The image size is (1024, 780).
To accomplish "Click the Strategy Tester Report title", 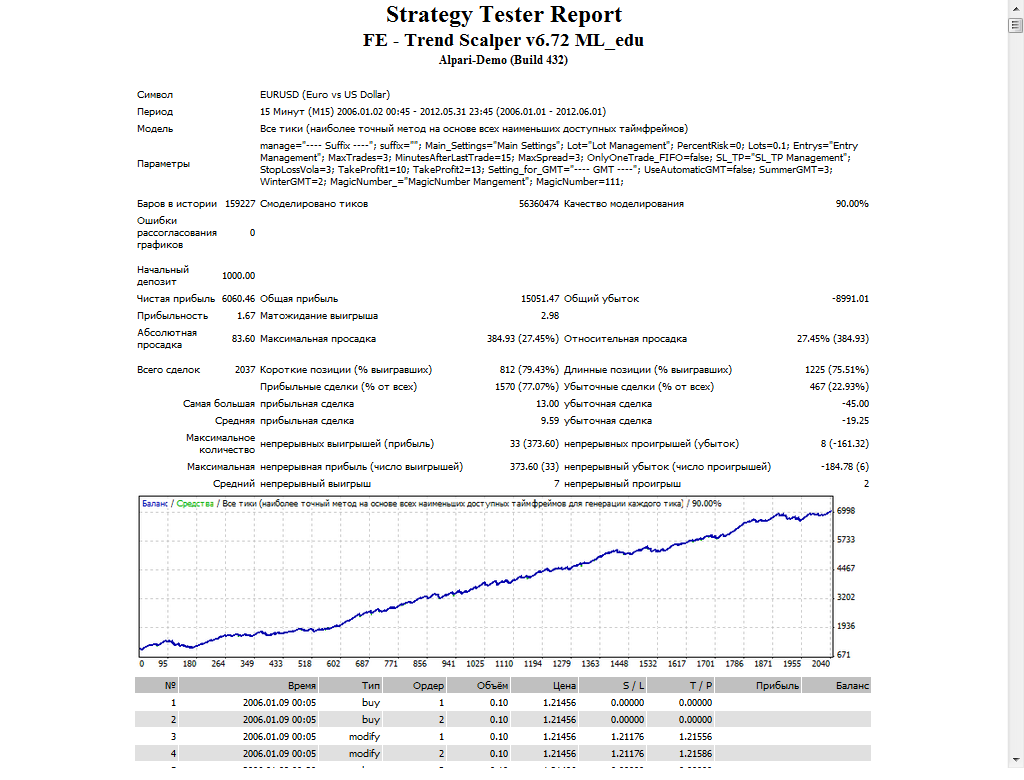I will (504, 14).
